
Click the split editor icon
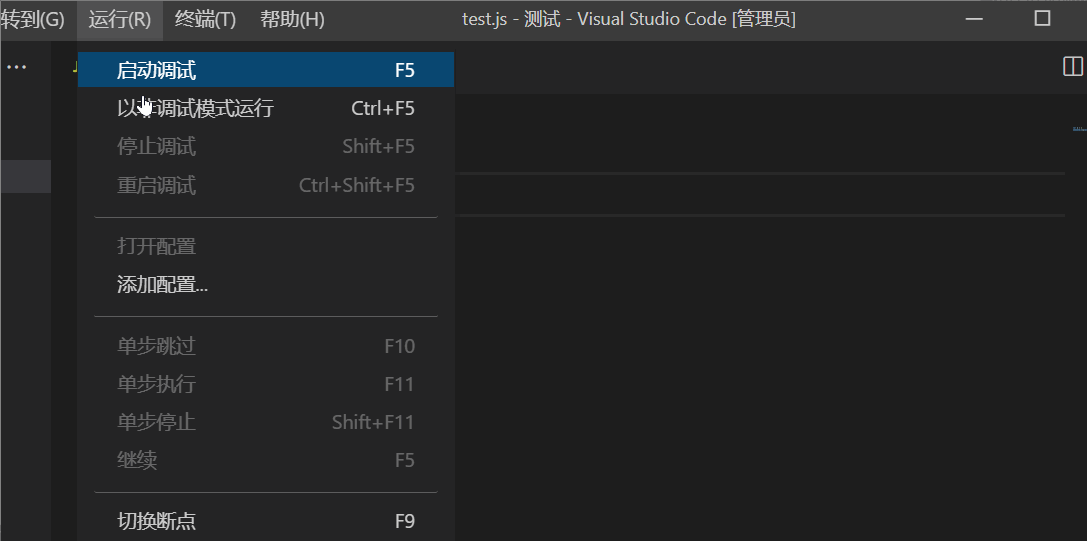pyautogui.click(x=1072, y=67)
